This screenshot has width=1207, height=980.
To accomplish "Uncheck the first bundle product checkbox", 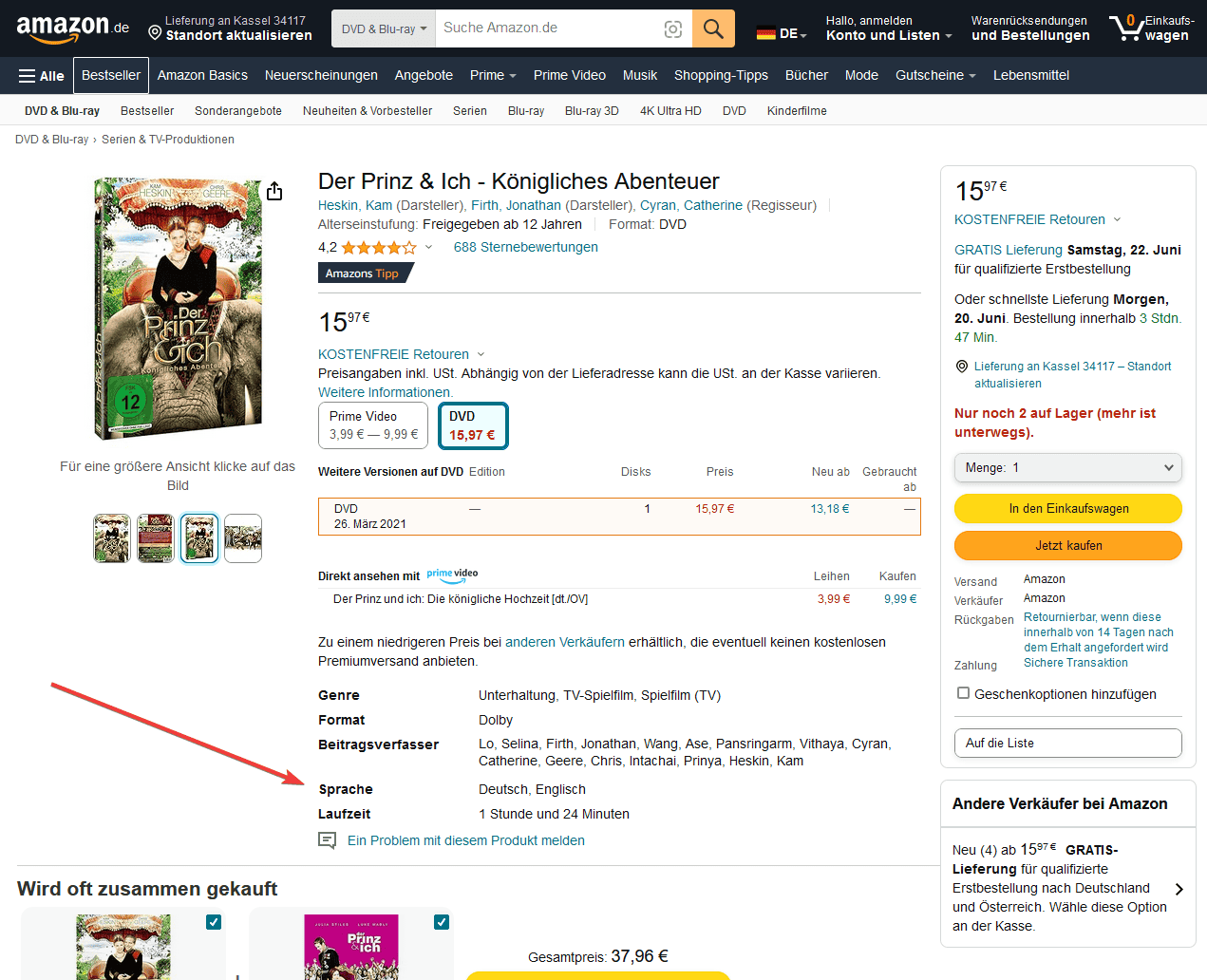I will click(x=214, y=922).
